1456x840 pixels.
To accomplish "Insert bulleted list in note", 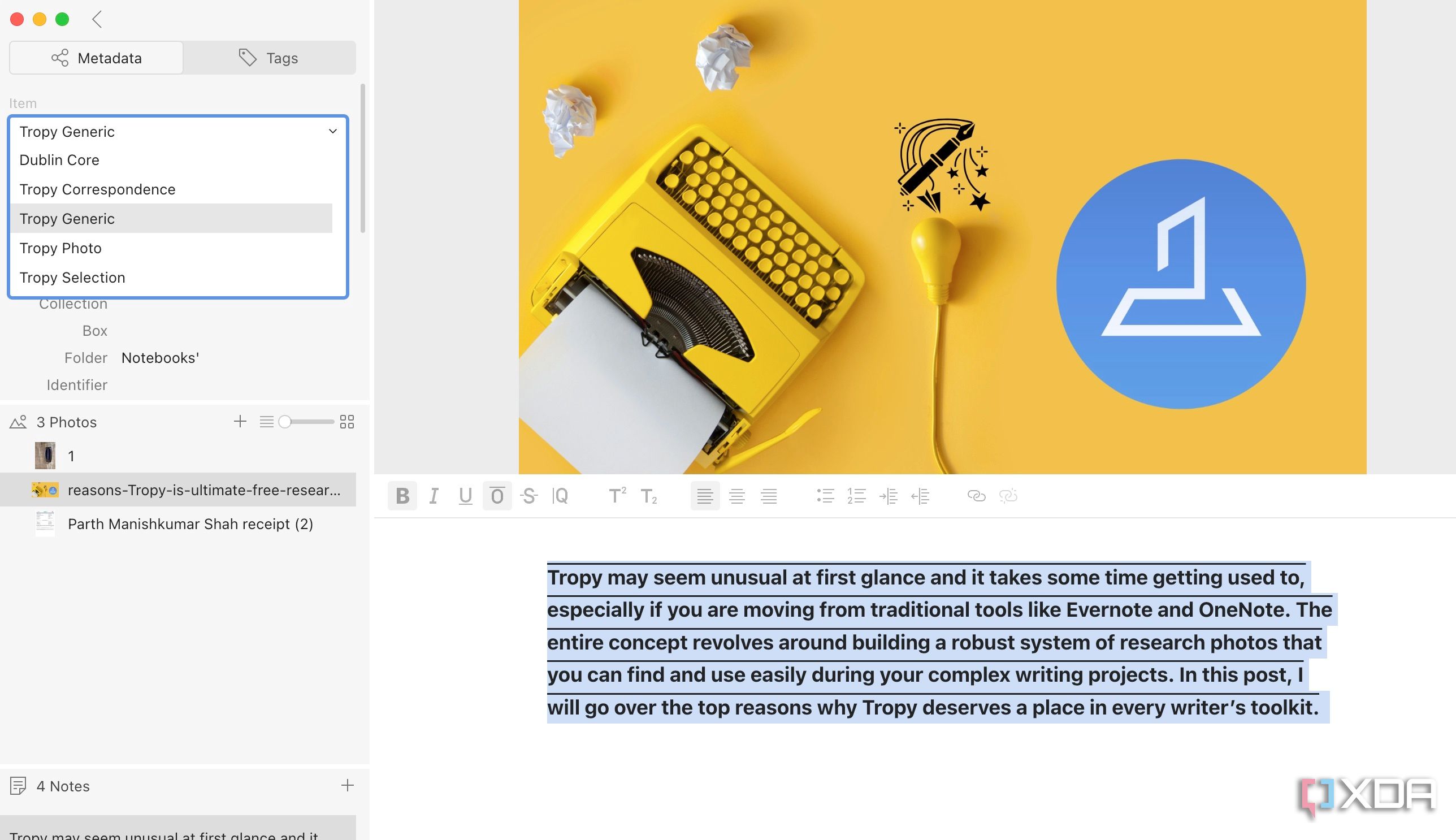I will [x=825, y=496].
